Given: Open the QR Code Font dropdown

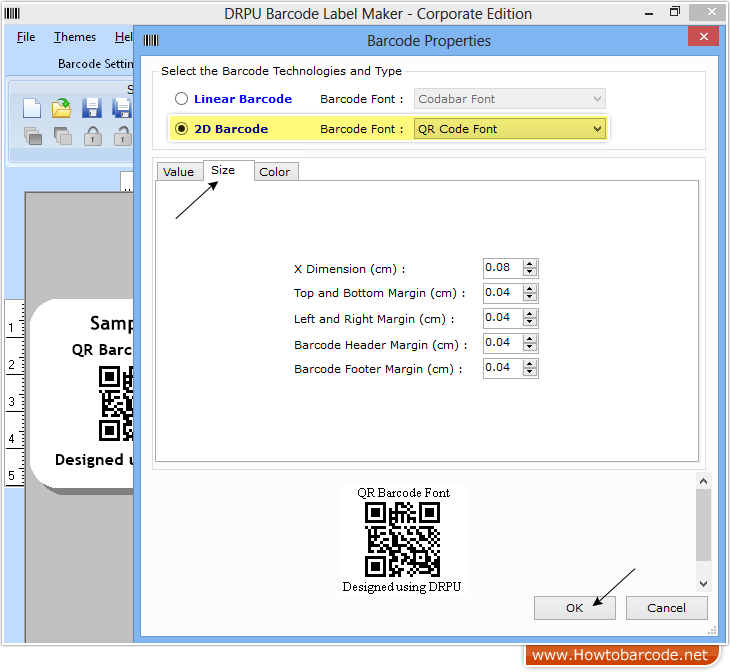Looking at the screenshot, I should point(510,129).
